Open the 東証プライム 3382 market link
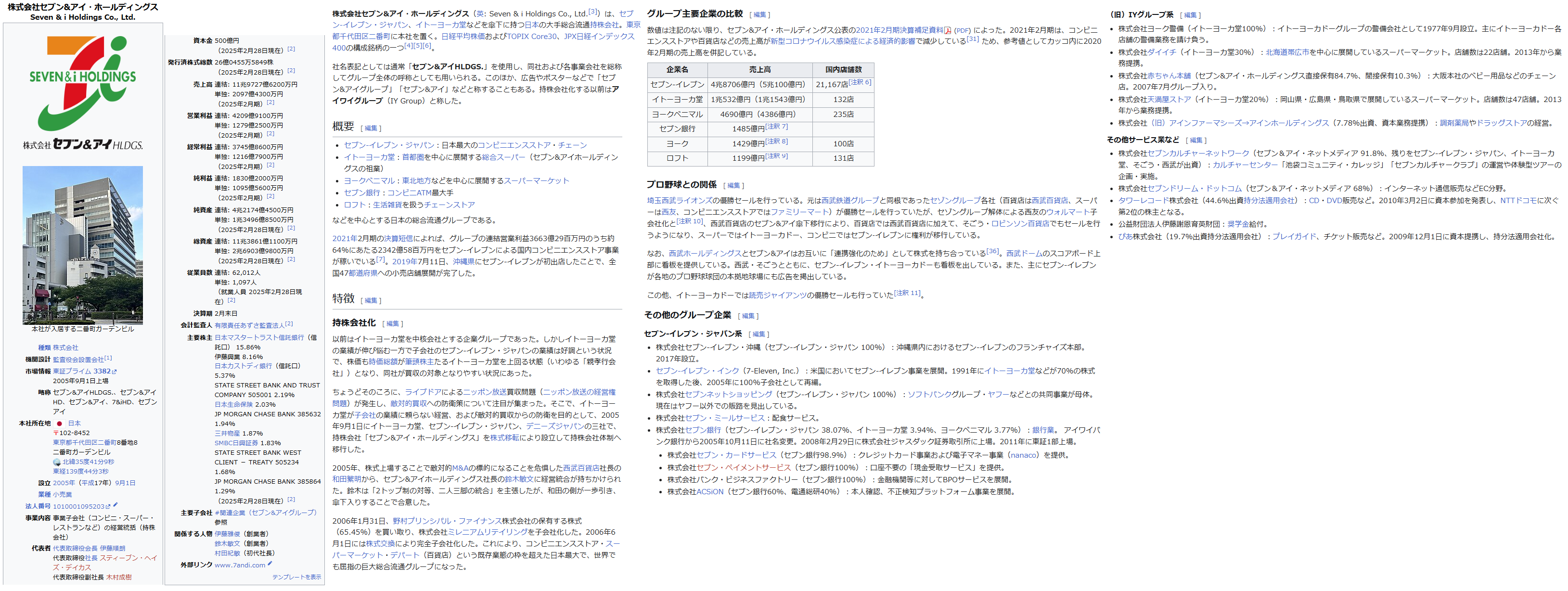The height and width of the screenshot is (591, 1568). point(81,371)
